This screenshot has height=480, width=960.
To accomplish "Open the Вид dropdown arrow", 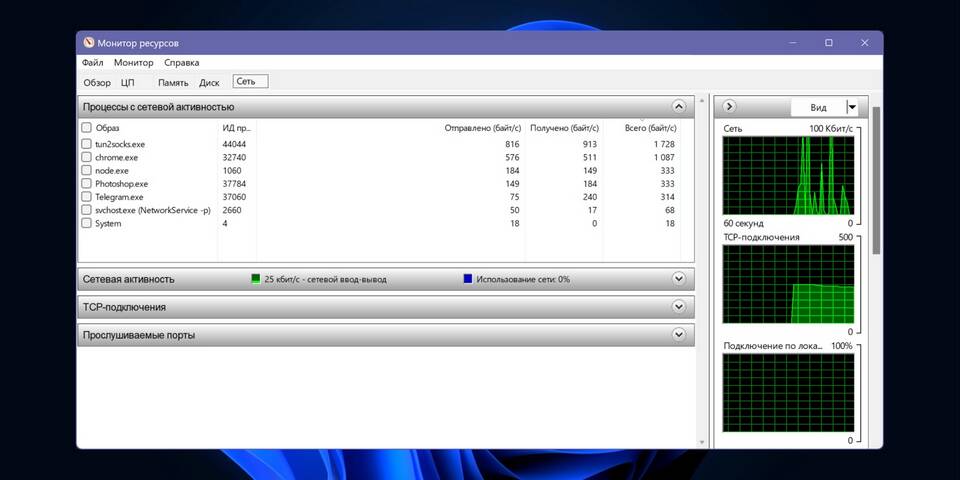I will click(x=852, y=107).
